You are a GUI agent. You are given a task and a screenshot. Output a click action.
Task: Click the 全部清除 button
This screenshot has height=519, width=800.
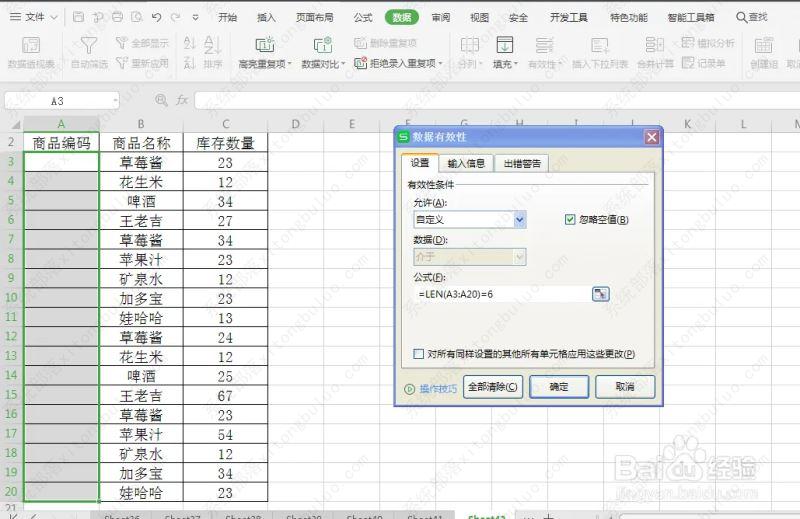tap(492, 387)
